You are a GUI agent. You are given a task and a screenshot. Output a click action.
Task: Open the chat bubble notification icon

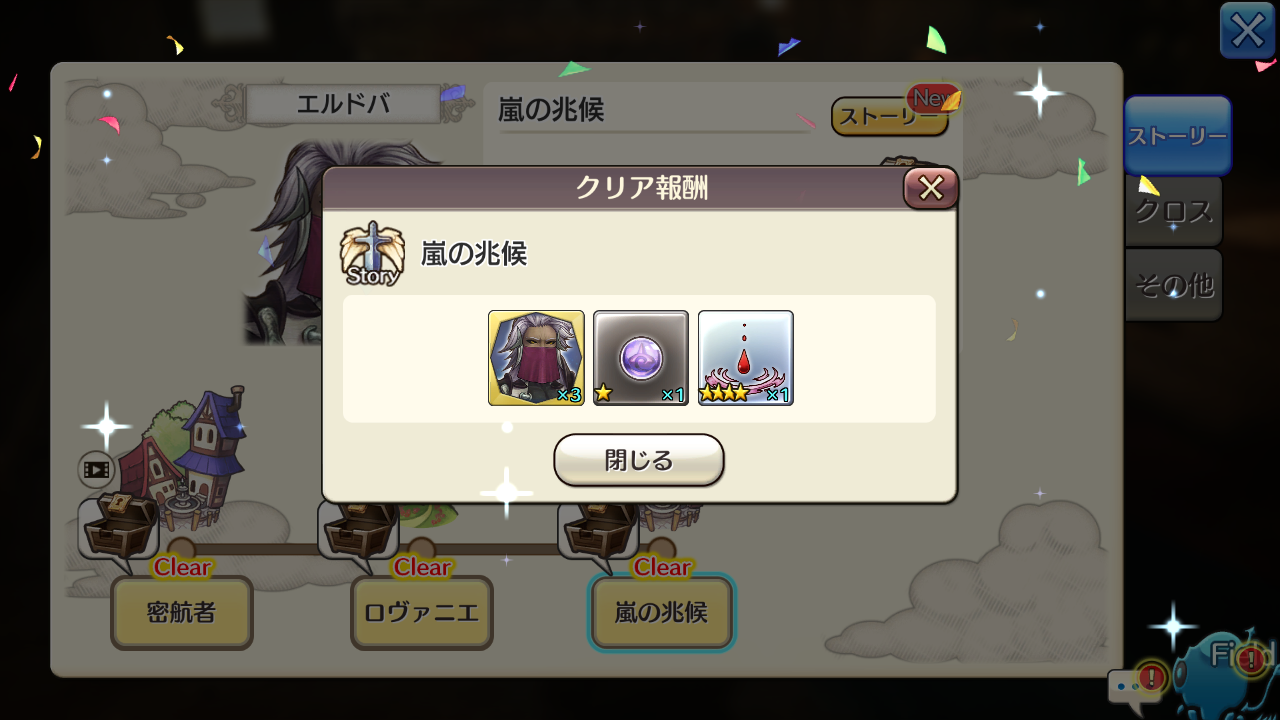(1137, 687)
